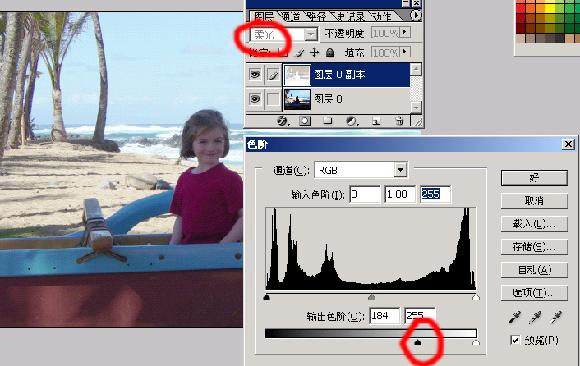The width and height of the screenshot is (580, 366).
Task: Expand the 不透明度 opacity slider arrow
Action: point(405,33)
